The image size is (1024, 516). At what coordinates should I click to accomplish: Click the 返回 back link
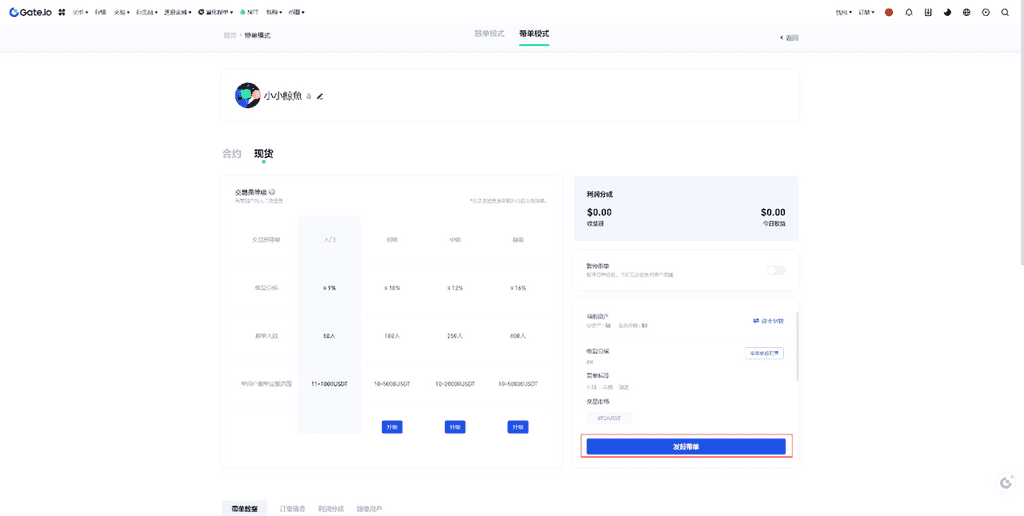789,37
